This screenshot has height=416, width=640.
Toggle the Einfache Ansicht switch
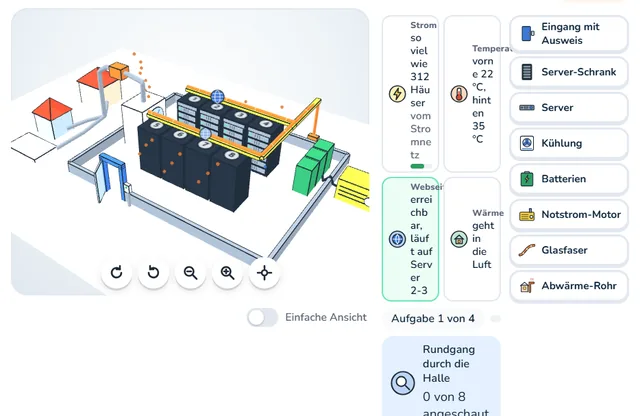pos(262,317)
